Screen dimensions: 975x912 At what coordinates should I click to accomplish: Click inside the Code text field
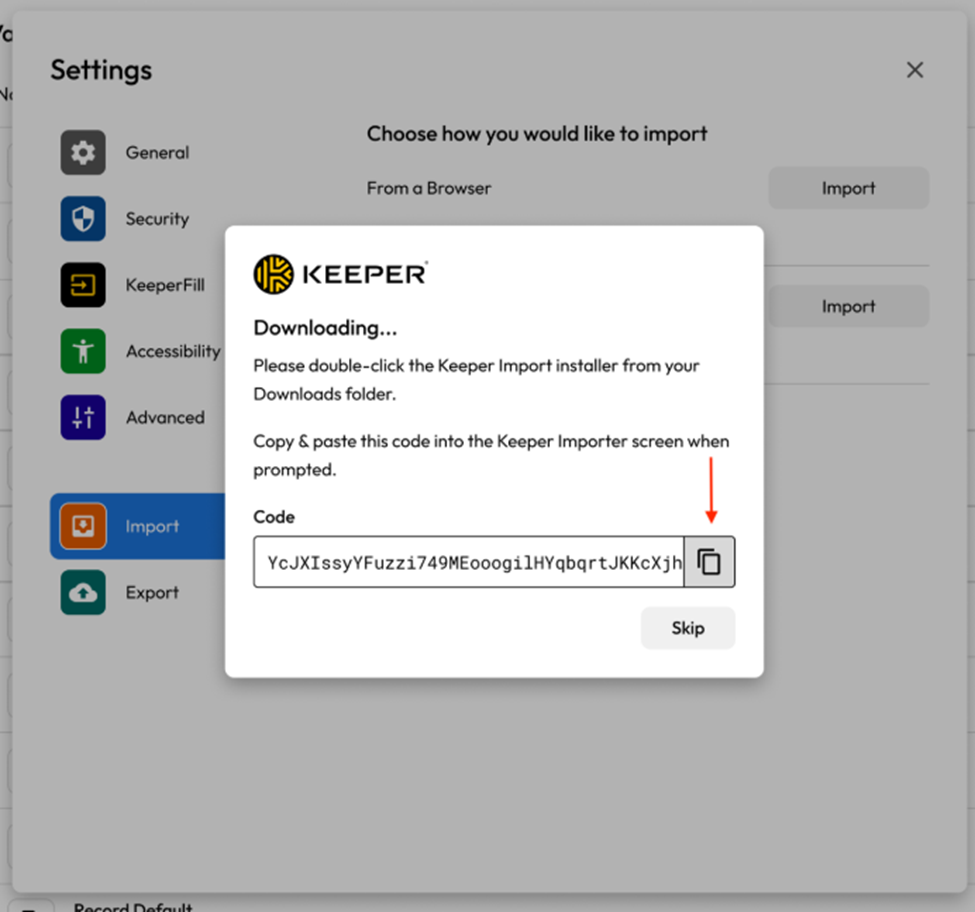(x=468, y=562)
